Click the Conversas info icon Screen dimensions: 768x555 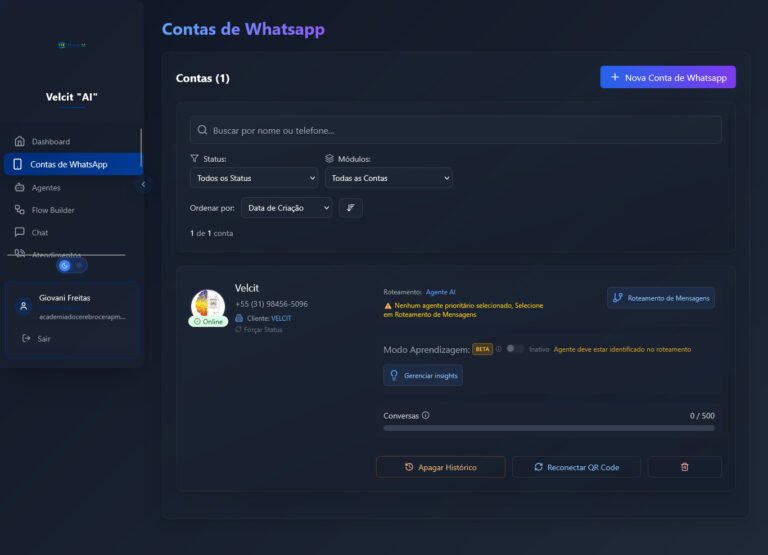pos(426,416)
